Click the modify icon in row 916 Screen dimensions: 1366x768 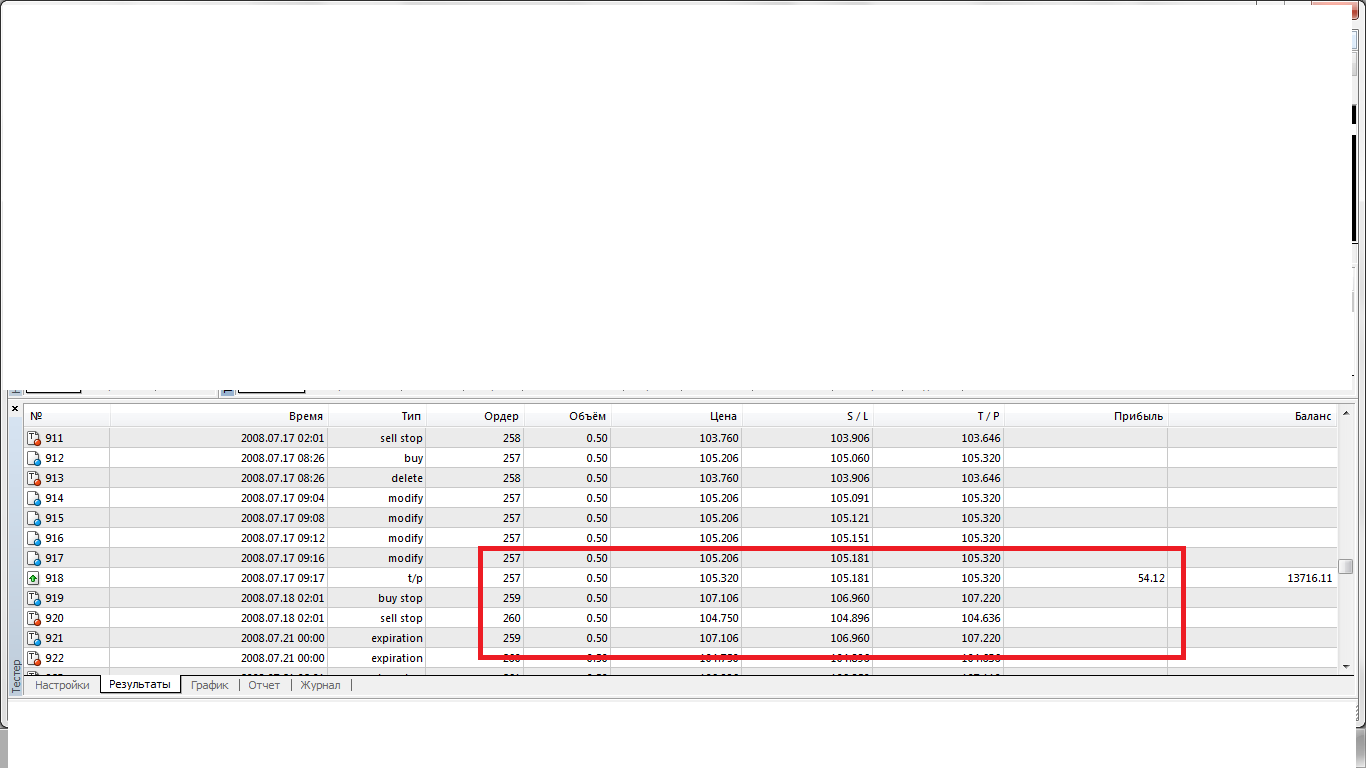point(33,538)
